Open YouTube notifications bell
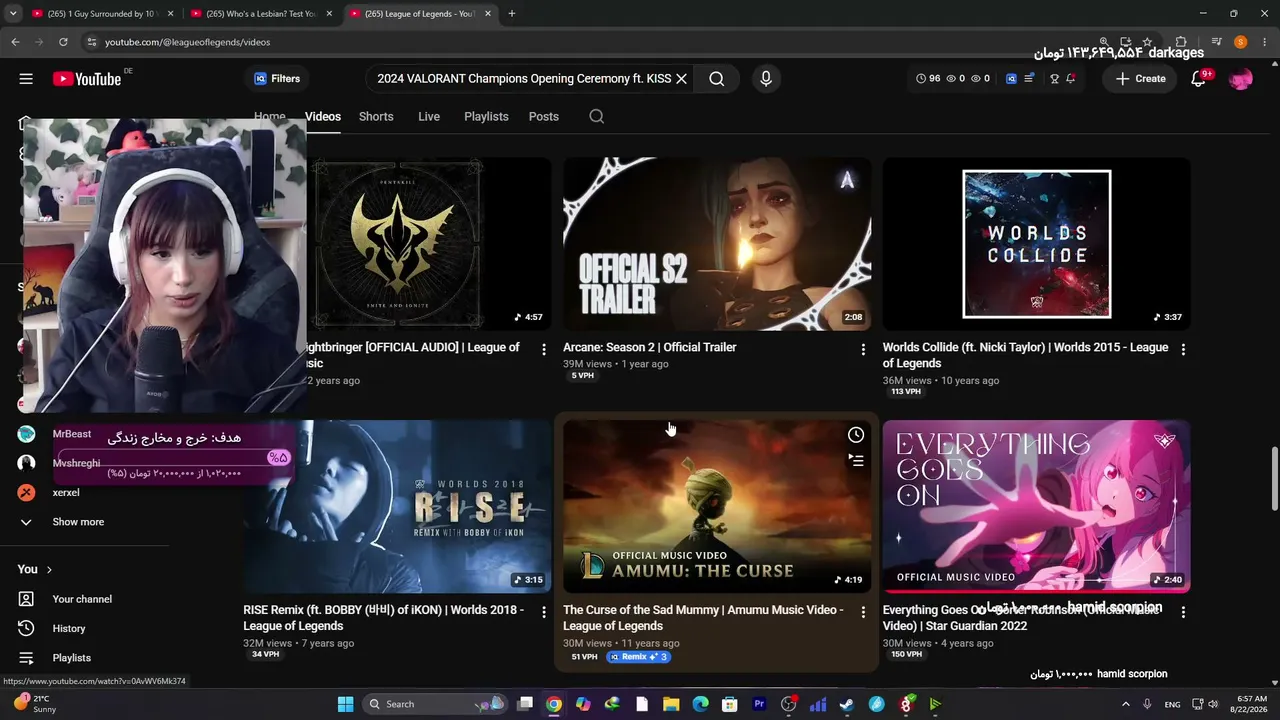The image size is (1280, 720). click(x=1198, y=79)
